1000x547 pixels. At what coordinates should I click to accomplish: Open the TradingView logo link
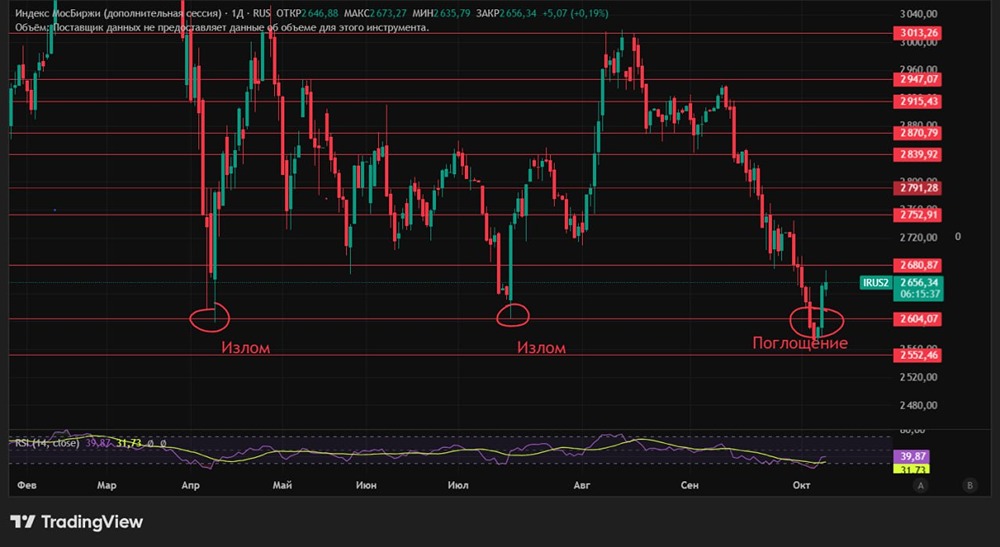(77, 522)
